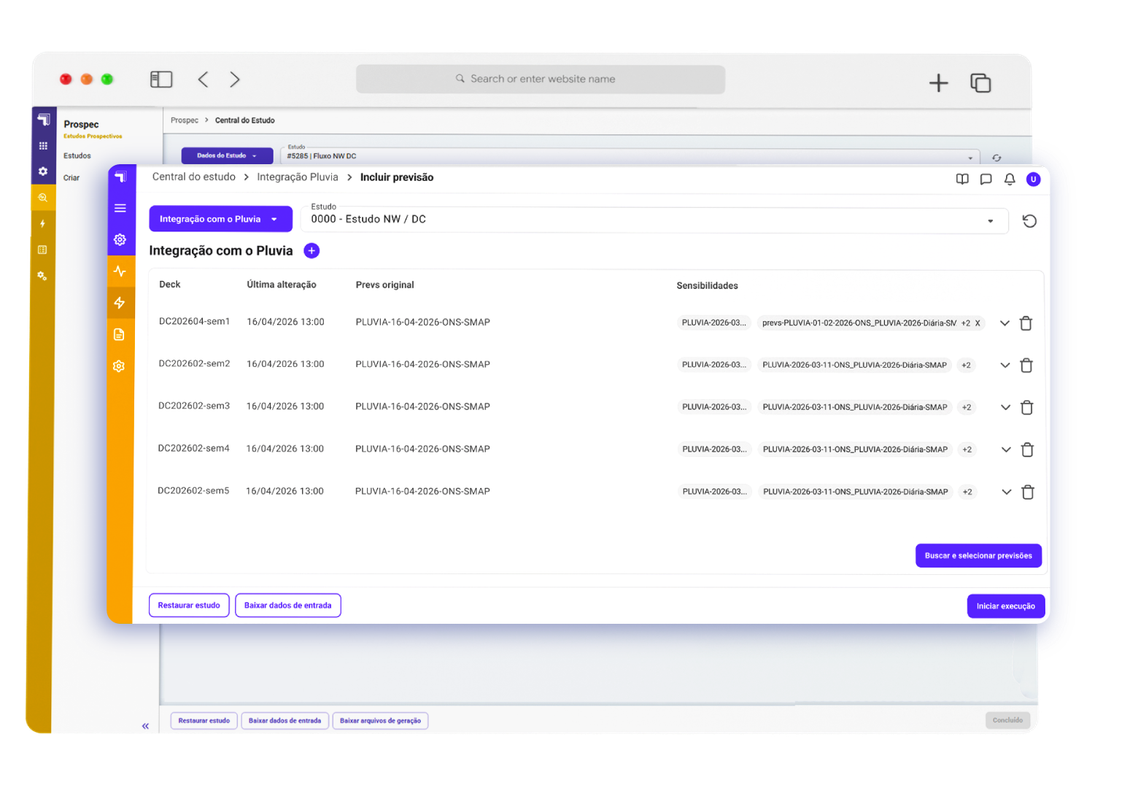The image size is (1130, 788).
Task: Open the gear settings icon below hamburger menu
Action: pos(120,240)
